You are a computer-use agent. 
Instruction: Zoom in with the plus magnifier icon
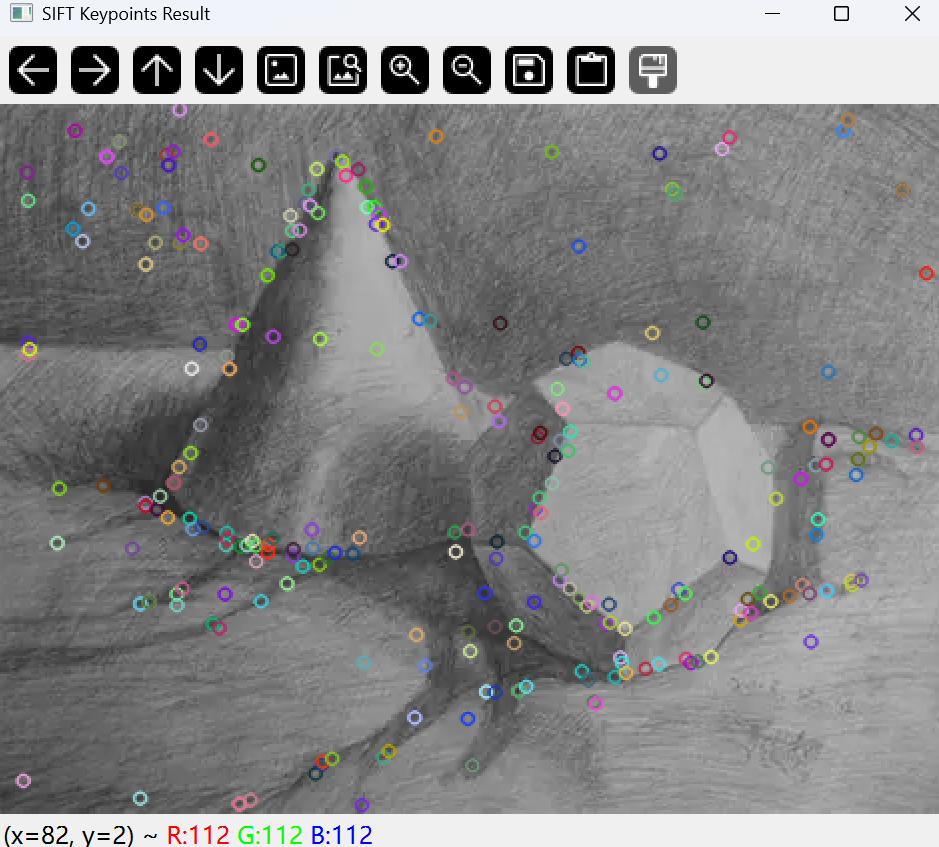click(405, 70)
